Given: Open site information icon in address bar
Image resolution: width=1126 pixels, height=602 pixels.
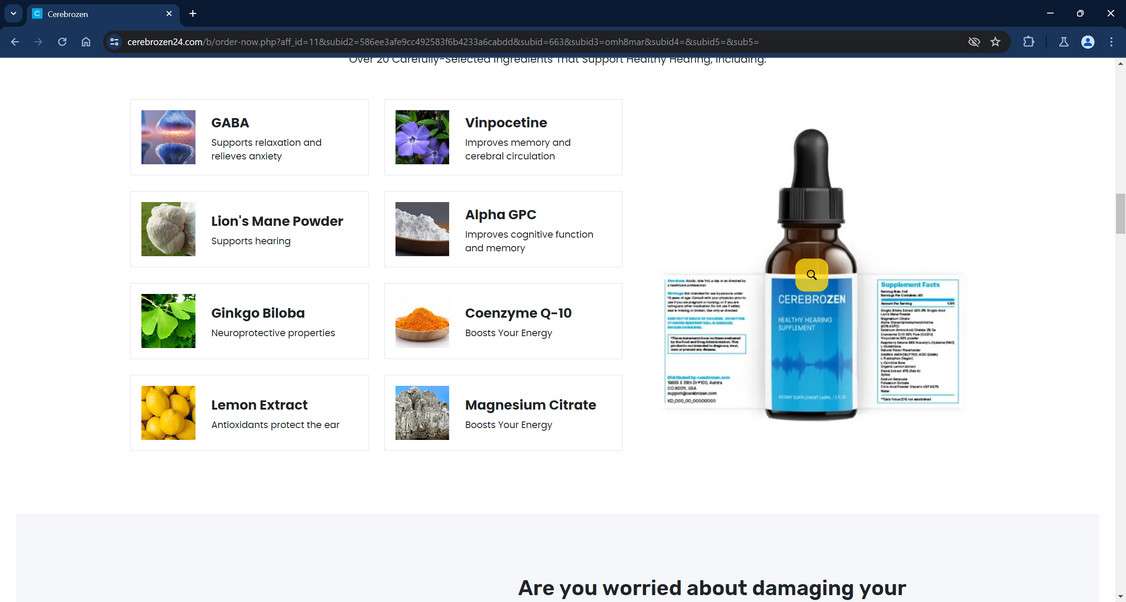Looking at the screenshot, I should 114,42.
